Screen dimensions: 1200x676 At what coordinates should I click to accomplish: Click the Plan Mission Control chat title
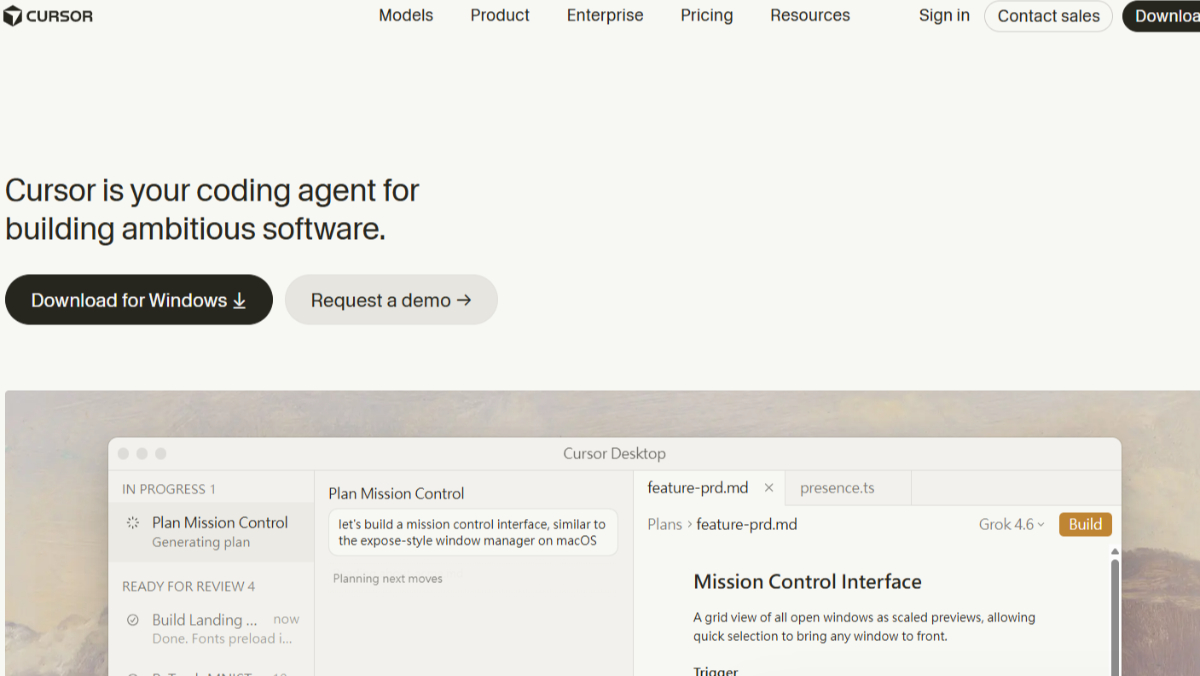396,493
